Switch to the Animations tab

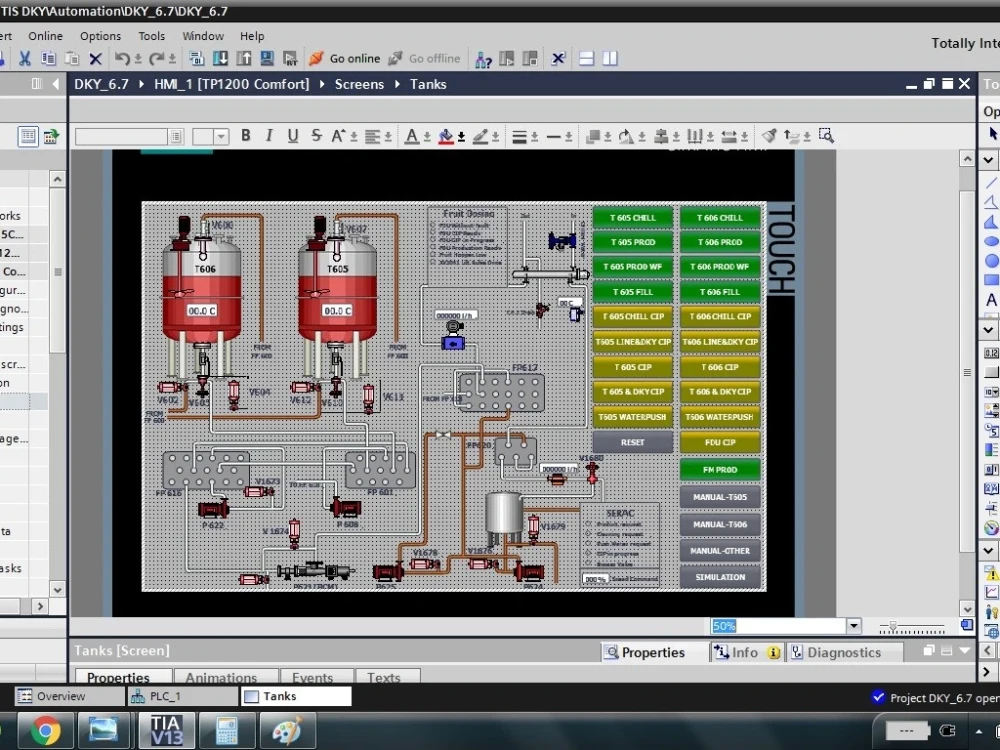224,677
